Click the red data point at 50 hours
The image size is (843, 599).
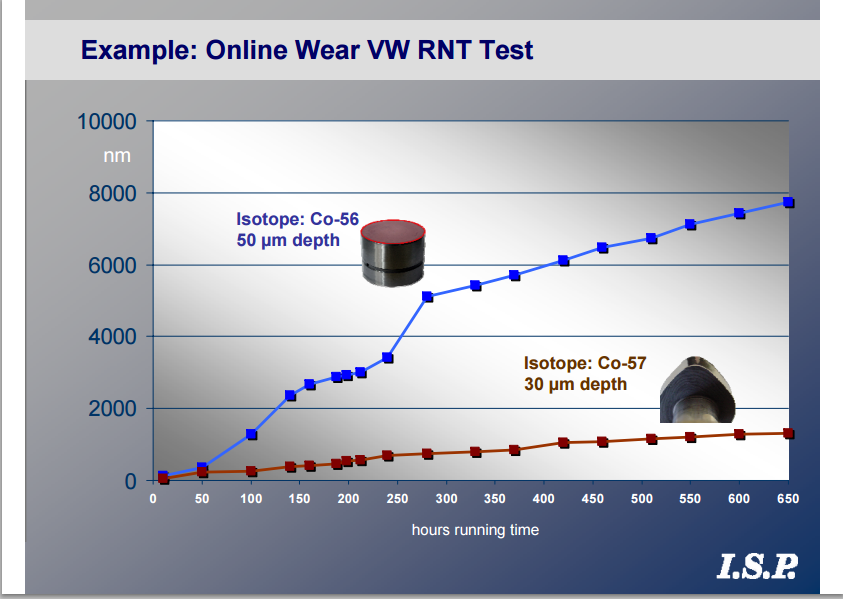click(203, 472)
